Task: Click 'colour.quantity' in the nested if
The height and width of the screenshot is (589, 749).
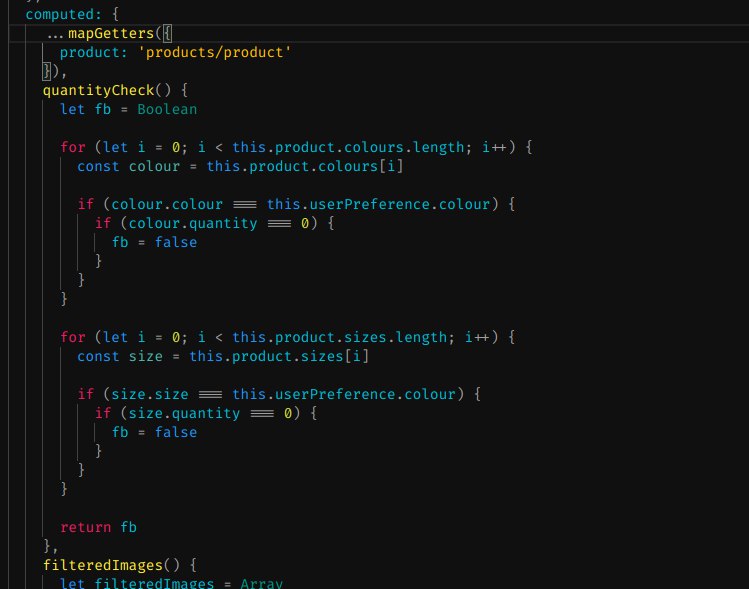Action: click(x=193, y=223)
